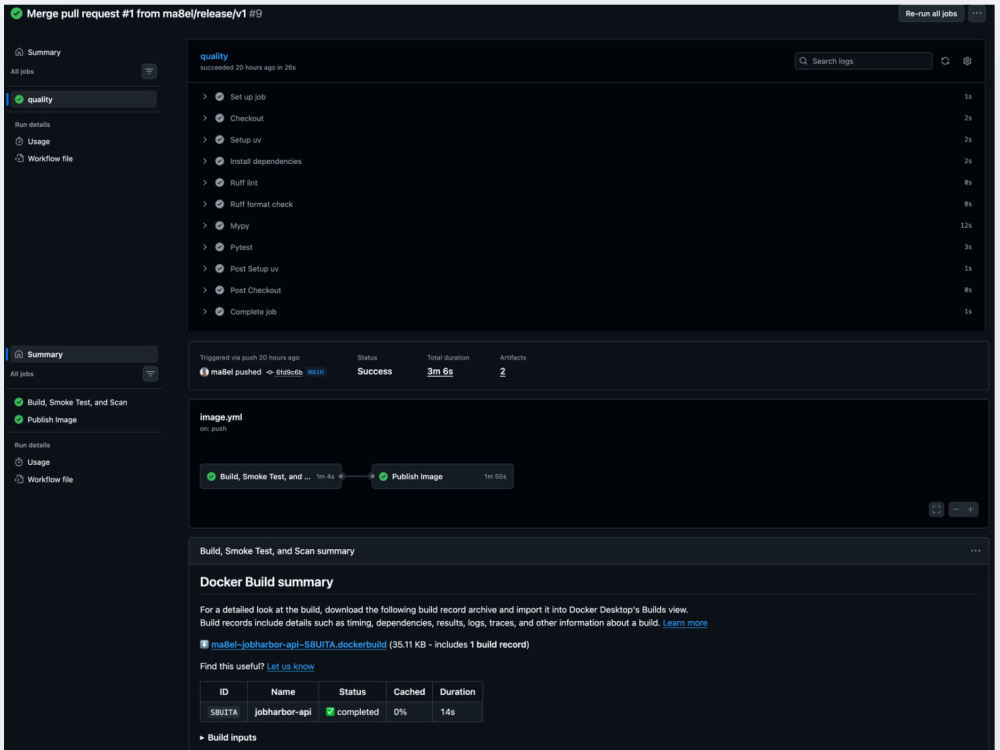The image size is (1000, 750).
Task: Click the image.yml workflow title
Action: click(x=221, y=418)
